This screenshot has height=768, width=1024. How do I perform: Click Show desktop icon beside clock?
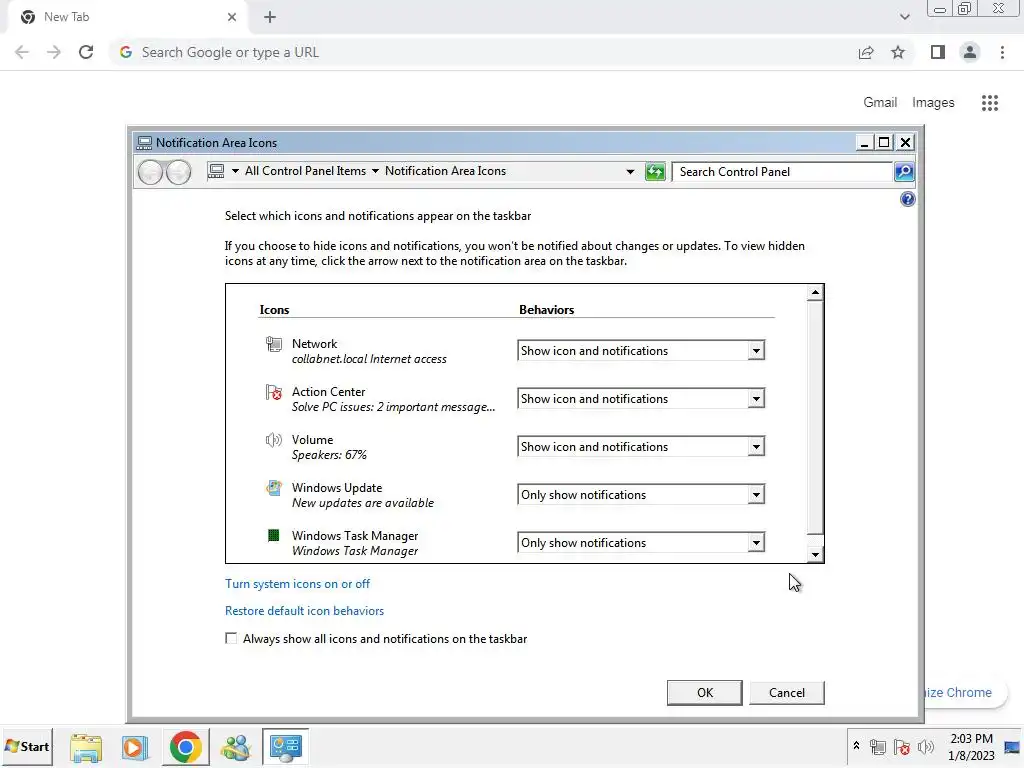[1012, 747]
